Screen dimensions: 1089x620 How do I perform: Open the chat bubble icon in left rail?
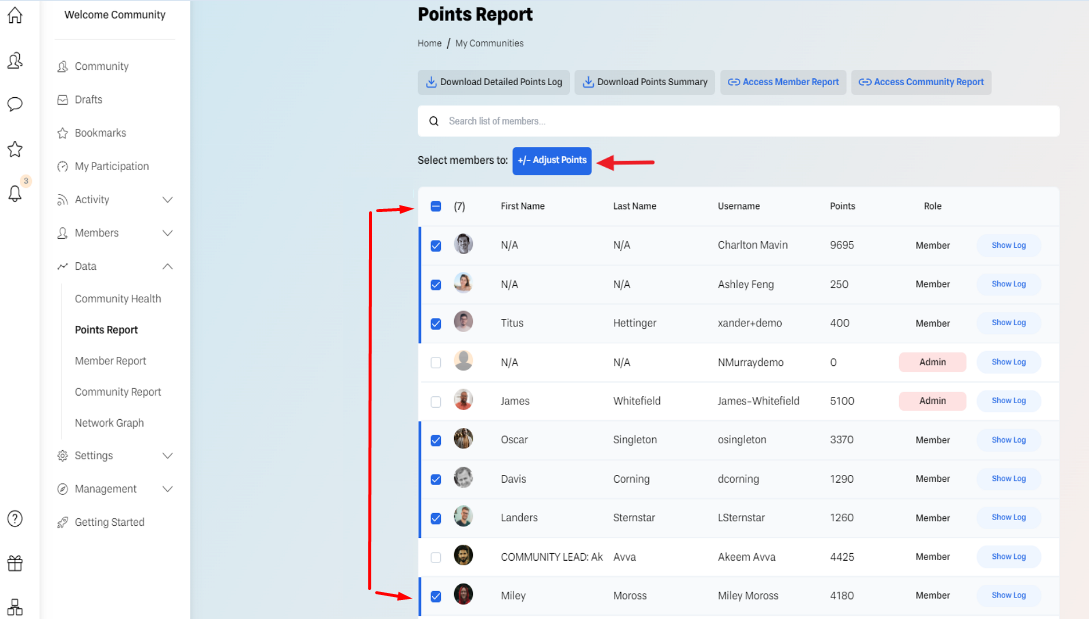pyautogui.click(x=15, y=105)
